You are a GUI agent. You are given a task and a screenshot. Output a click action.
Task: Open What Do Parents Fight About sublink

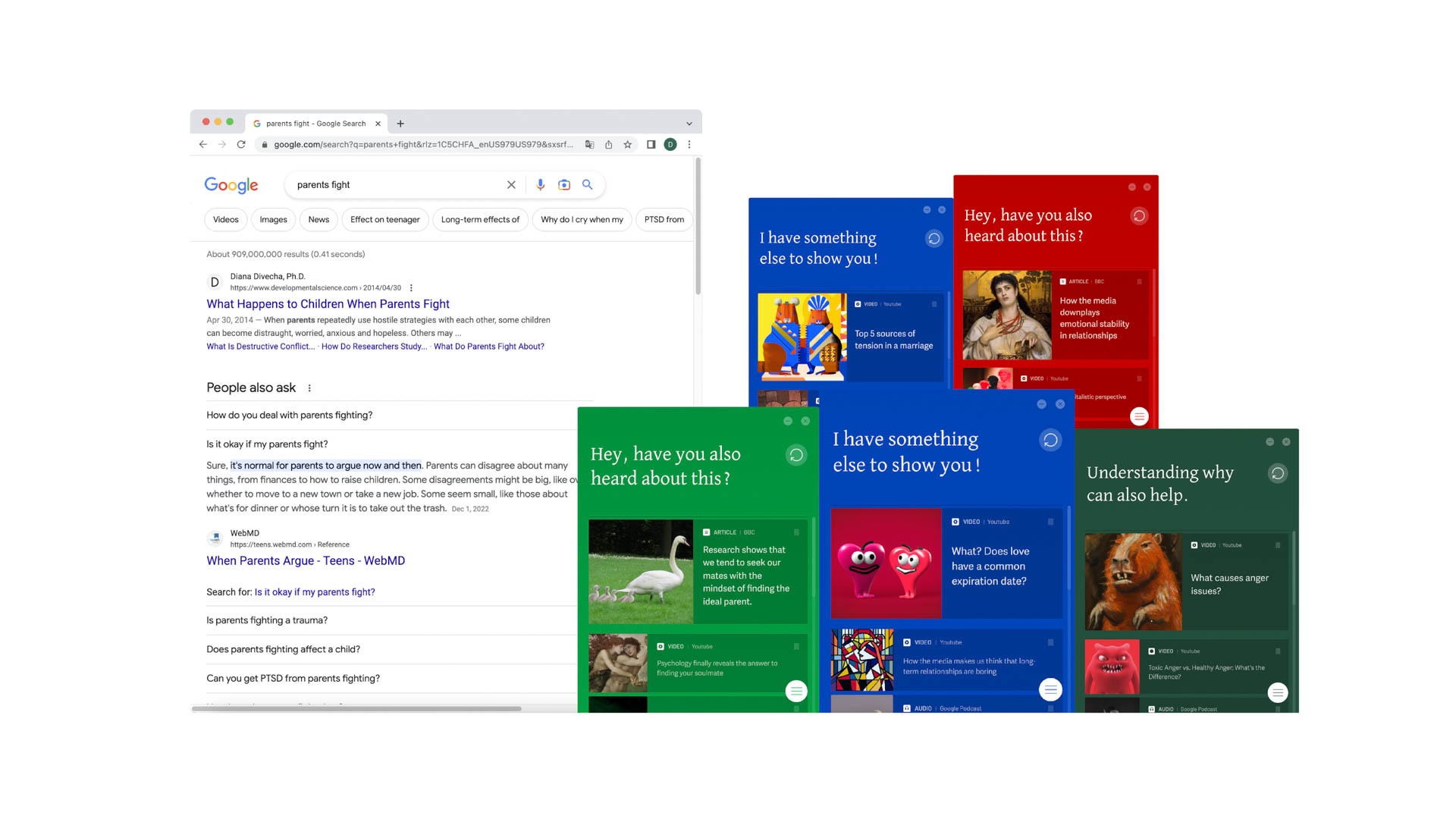pyautogui.click(x=489, y=347)
